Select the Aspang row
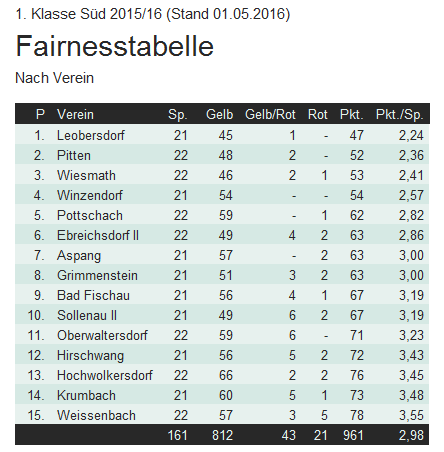This screenshot has width=444, height=452. 222,255
